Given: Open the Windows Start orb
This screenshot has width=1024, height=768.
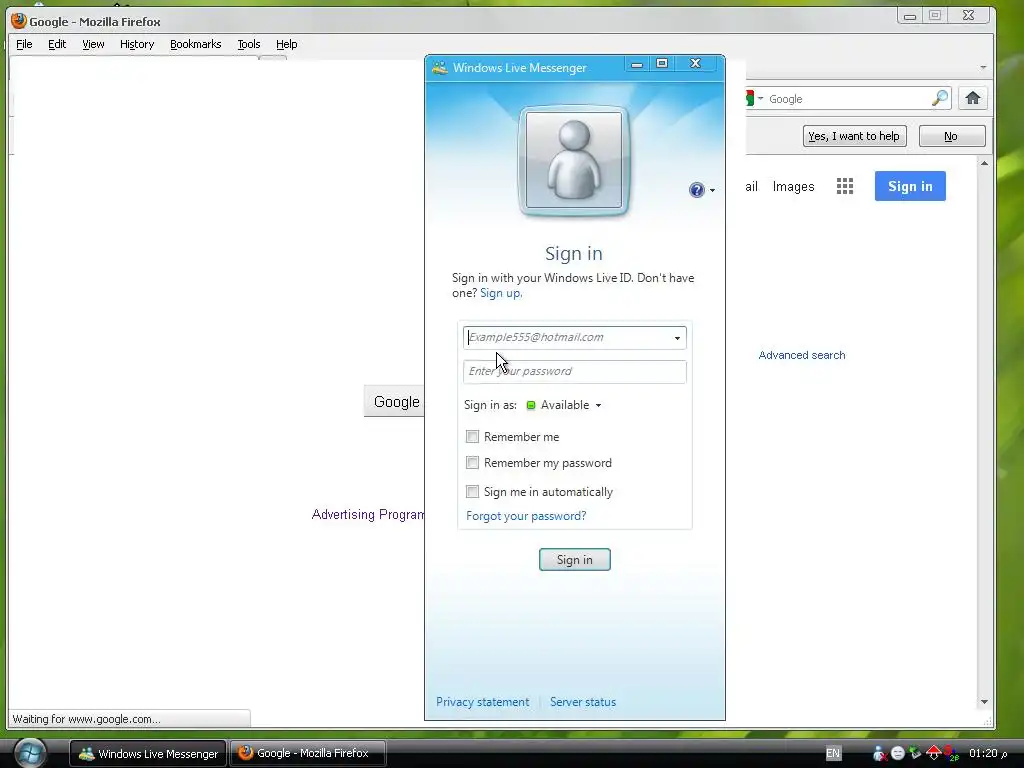Looking at the screenshot, I should pos(29,753).
